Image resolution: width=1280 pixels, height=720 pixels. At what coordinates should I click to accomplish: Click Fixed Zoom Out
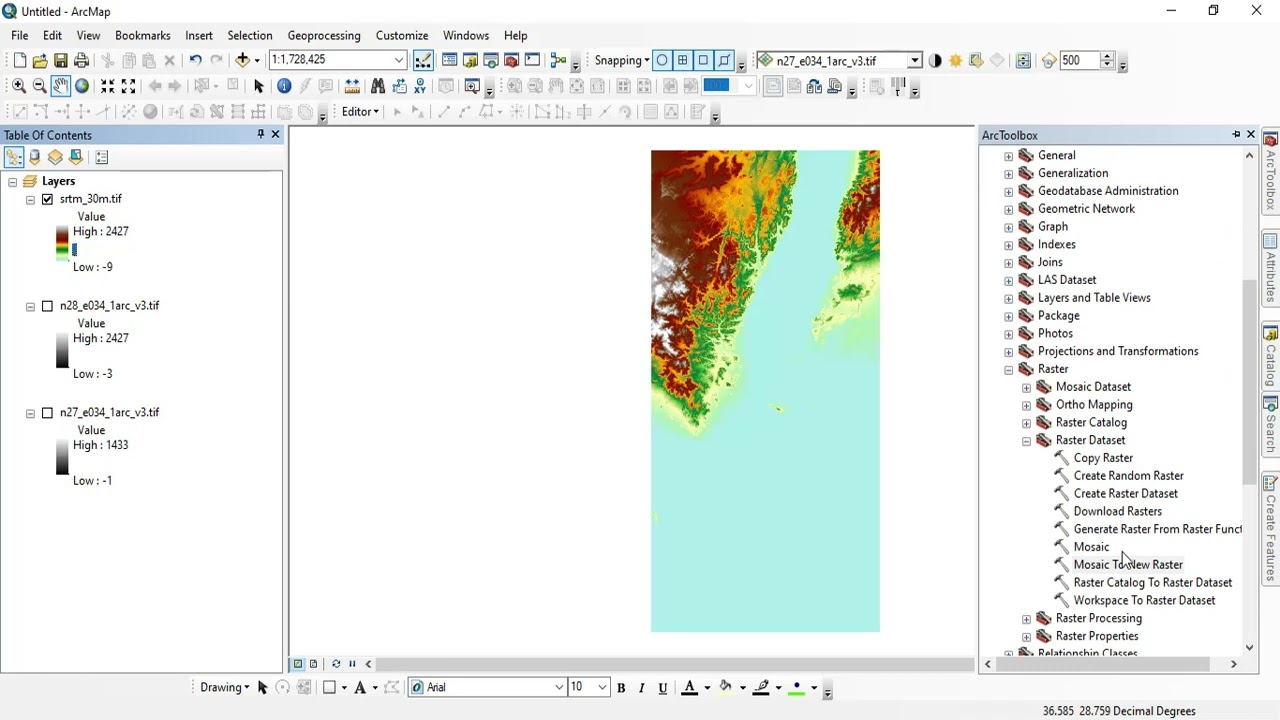click(x=128, y=86)
